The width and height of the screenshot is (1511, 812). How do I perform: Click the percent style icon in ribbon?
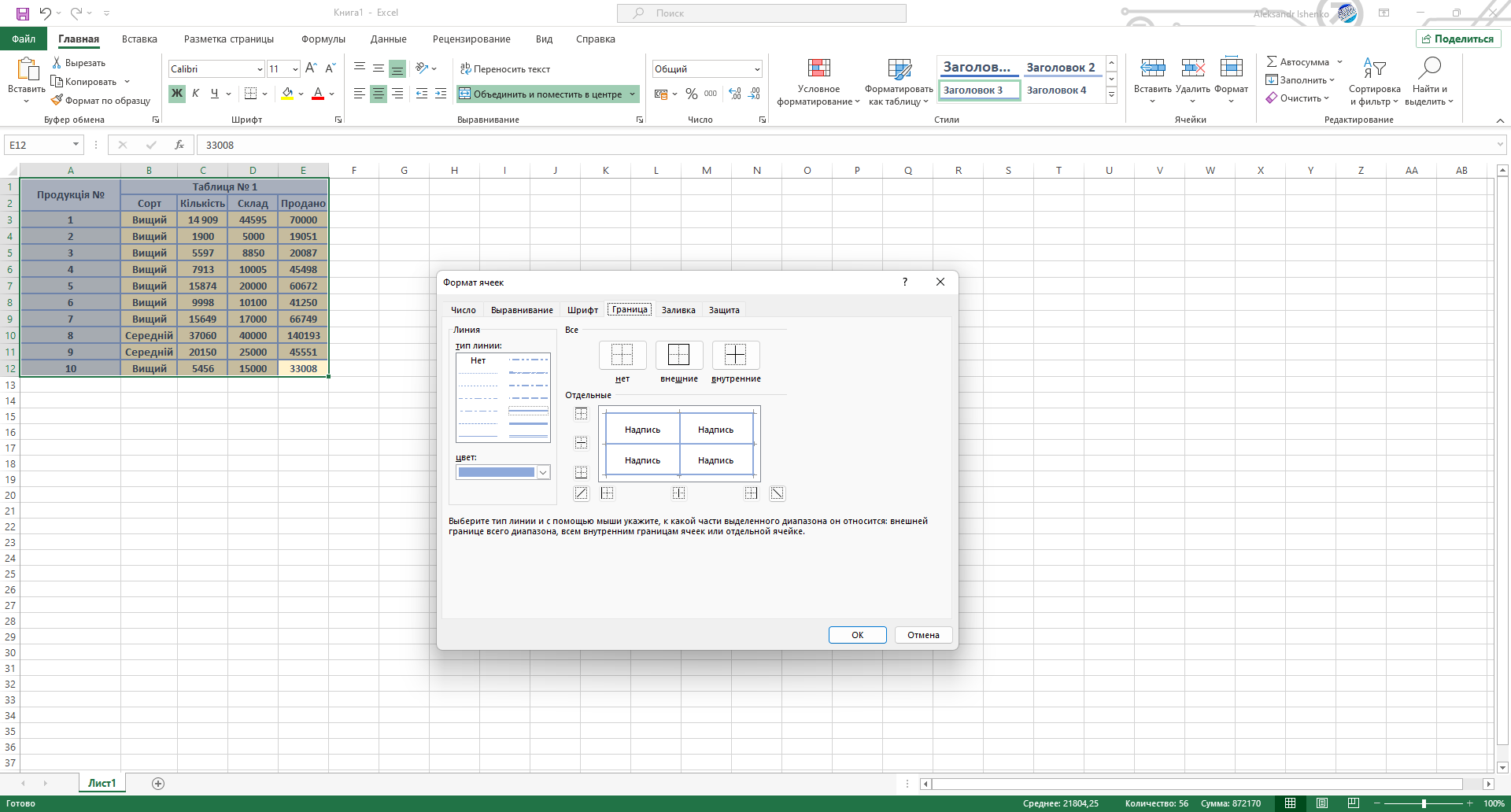pyautogui.click(x=691, y=94)
